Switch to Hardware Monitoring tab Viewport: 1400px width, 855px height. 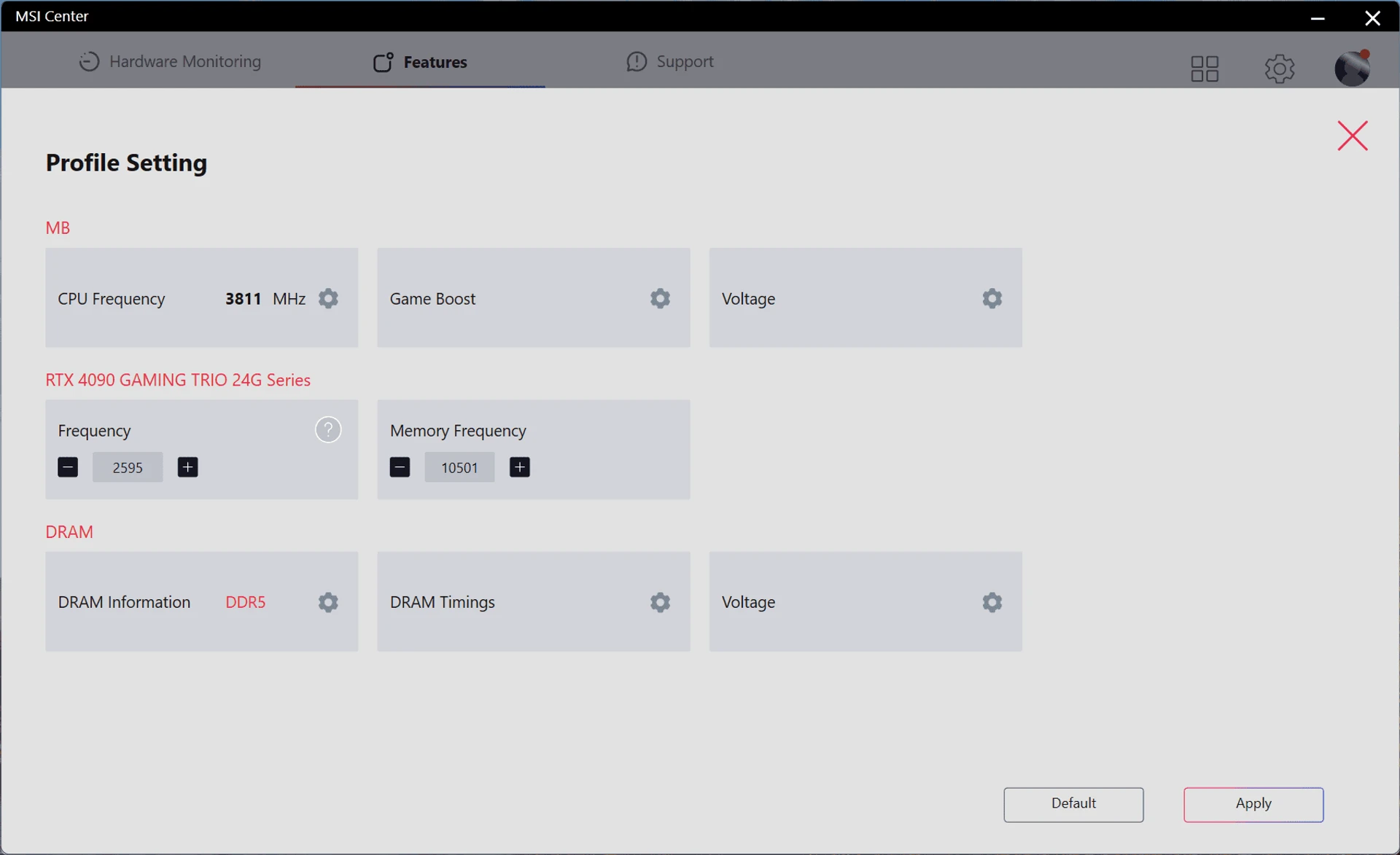[170, 61]
